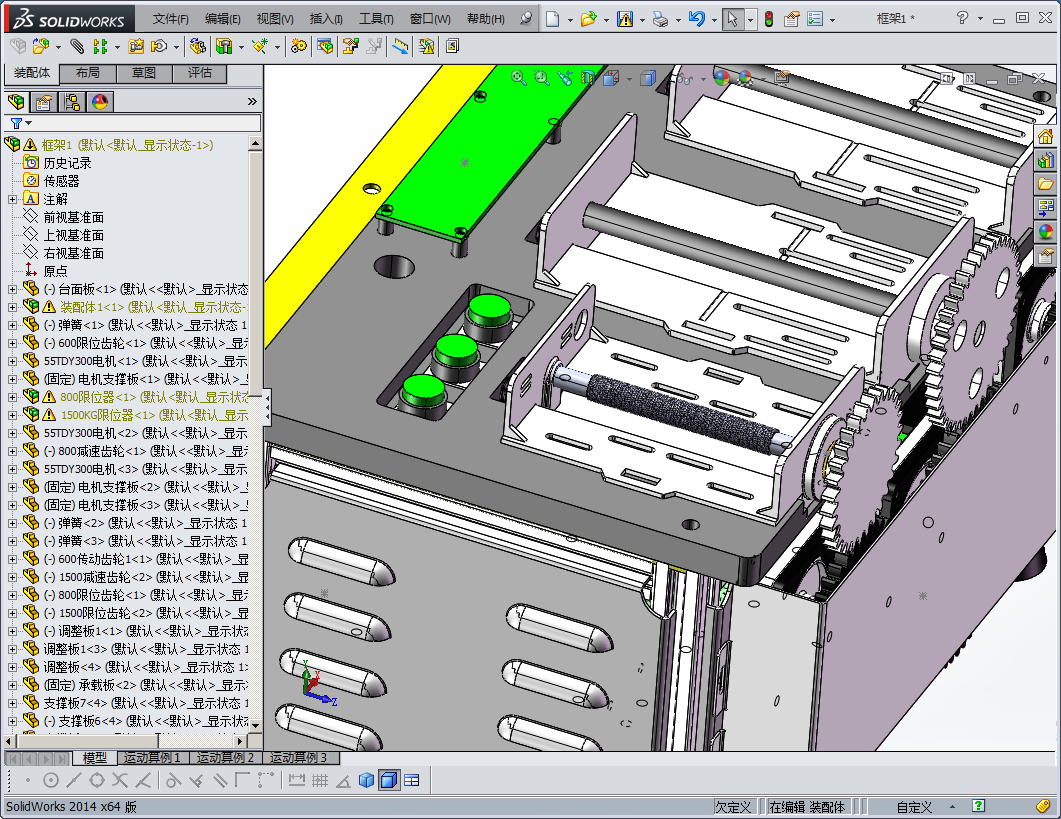Click the Select cursor tool
The height and width of the screenshot is (819, 1061).
pos(732,19)
